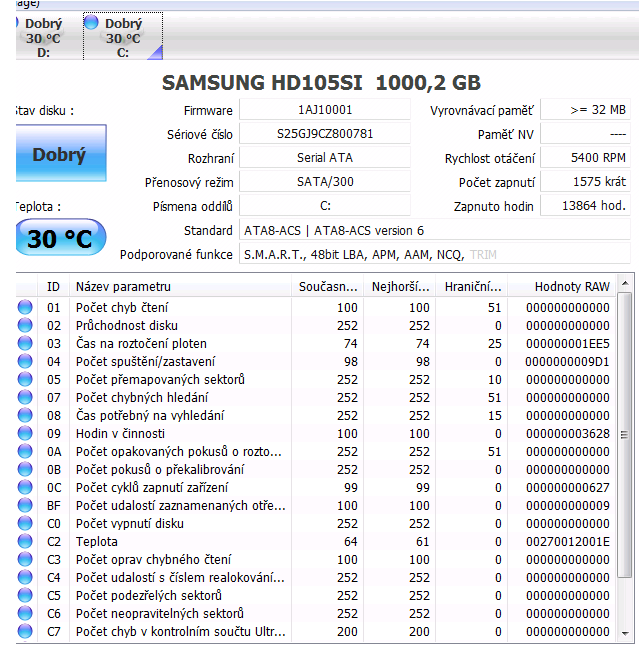This screenshot has width=642, height=645.
Task: Click status orb for the Teplota row
Action: tap(25, 541)
